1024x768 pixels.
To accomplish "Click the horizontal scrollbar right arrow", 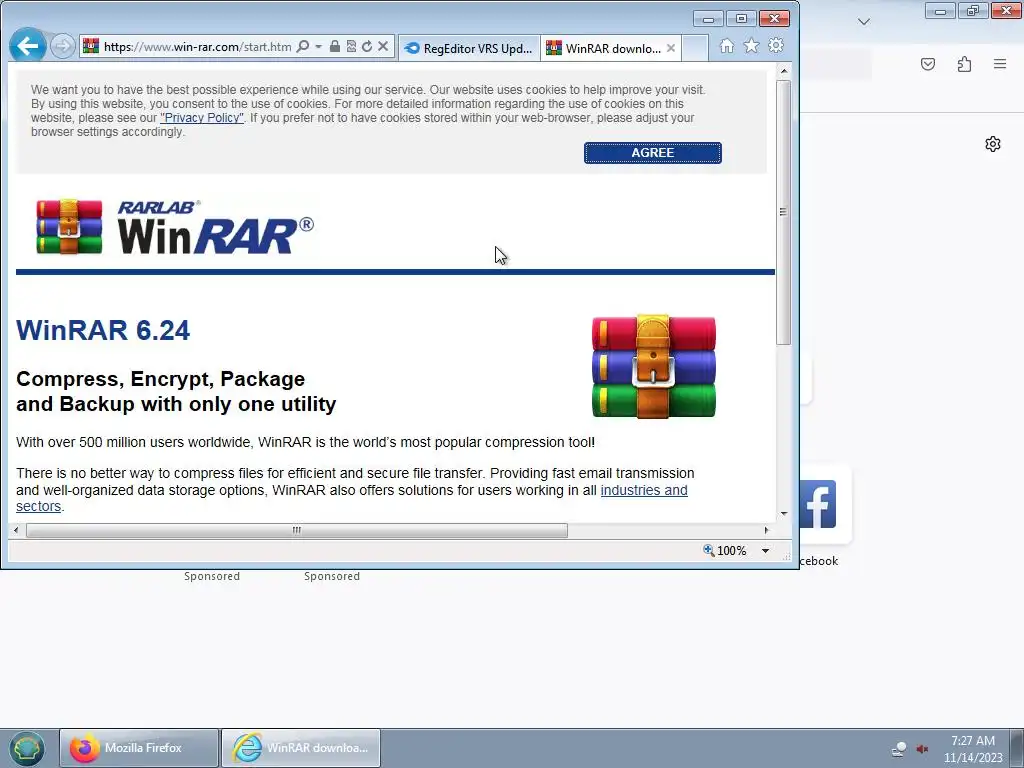I will tap(767, 530).
